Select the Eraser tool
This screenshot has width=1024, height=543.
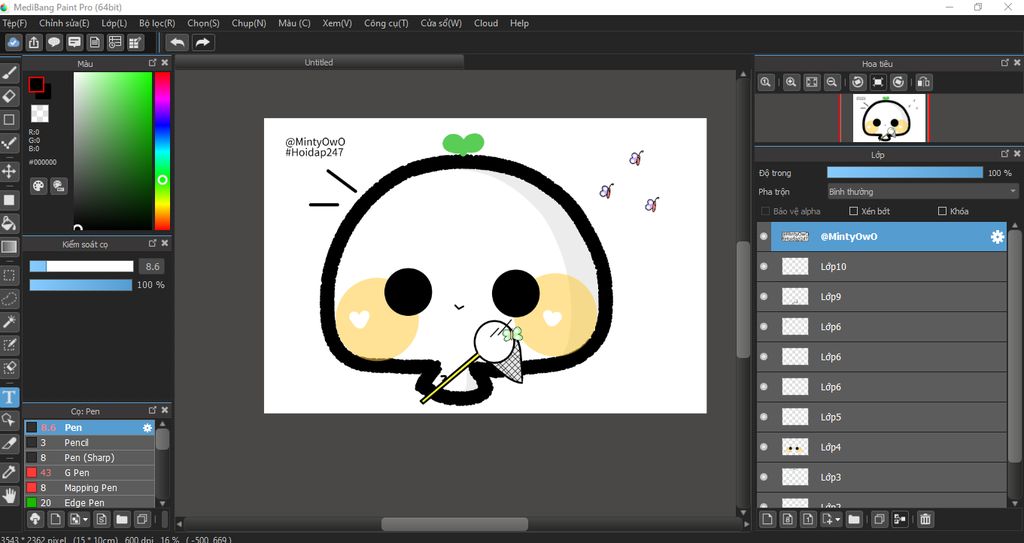(x=9, y=96)
